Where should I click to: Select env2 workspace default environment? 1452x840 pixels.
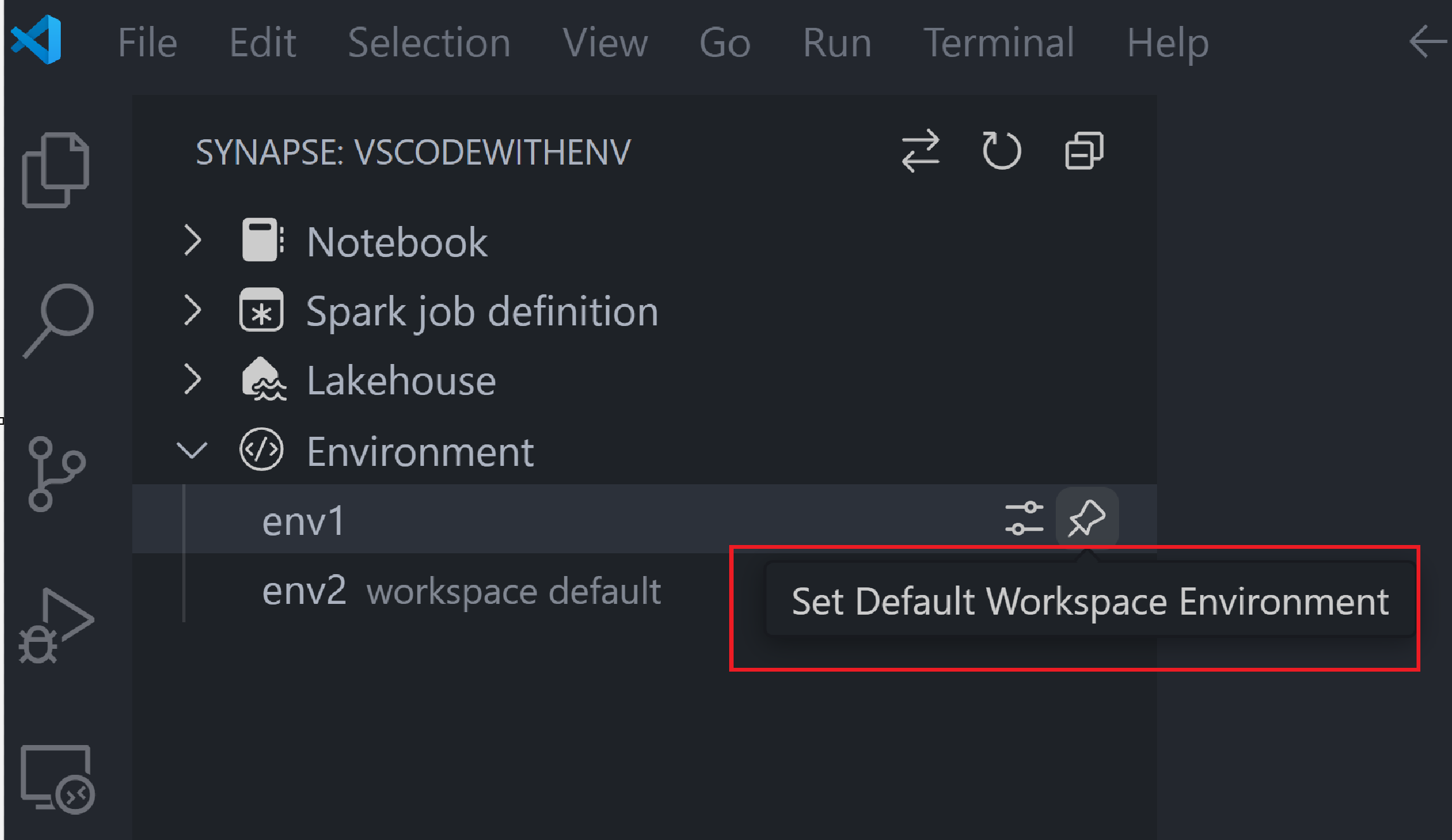[x=461, y=590]
